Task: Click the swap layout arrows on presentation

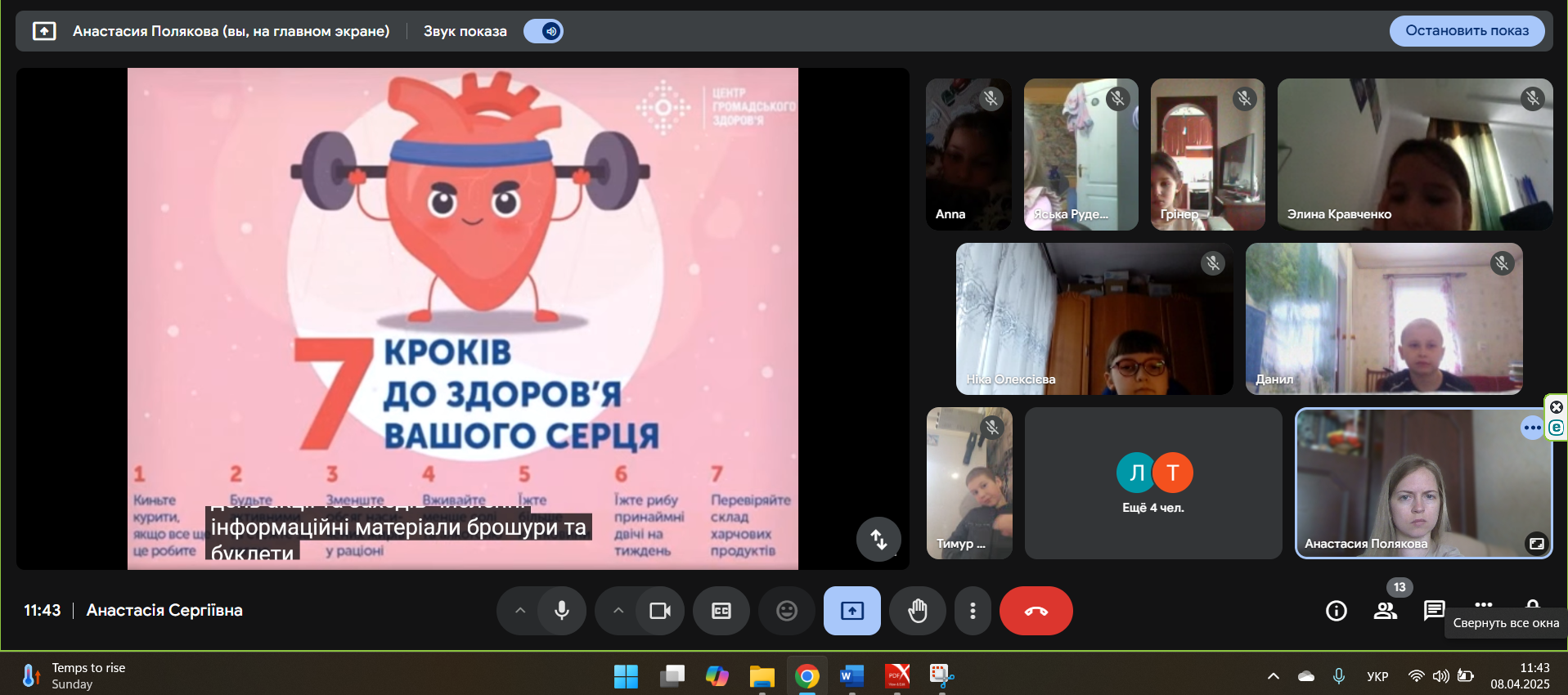Action: [878, 540]
